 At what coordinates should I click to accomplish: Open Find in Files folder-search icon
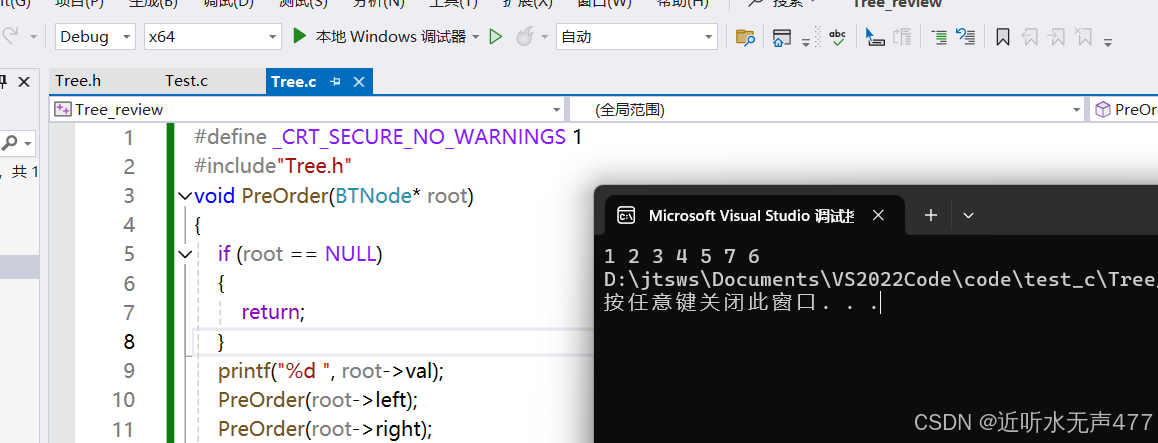[x=745, y=37]
